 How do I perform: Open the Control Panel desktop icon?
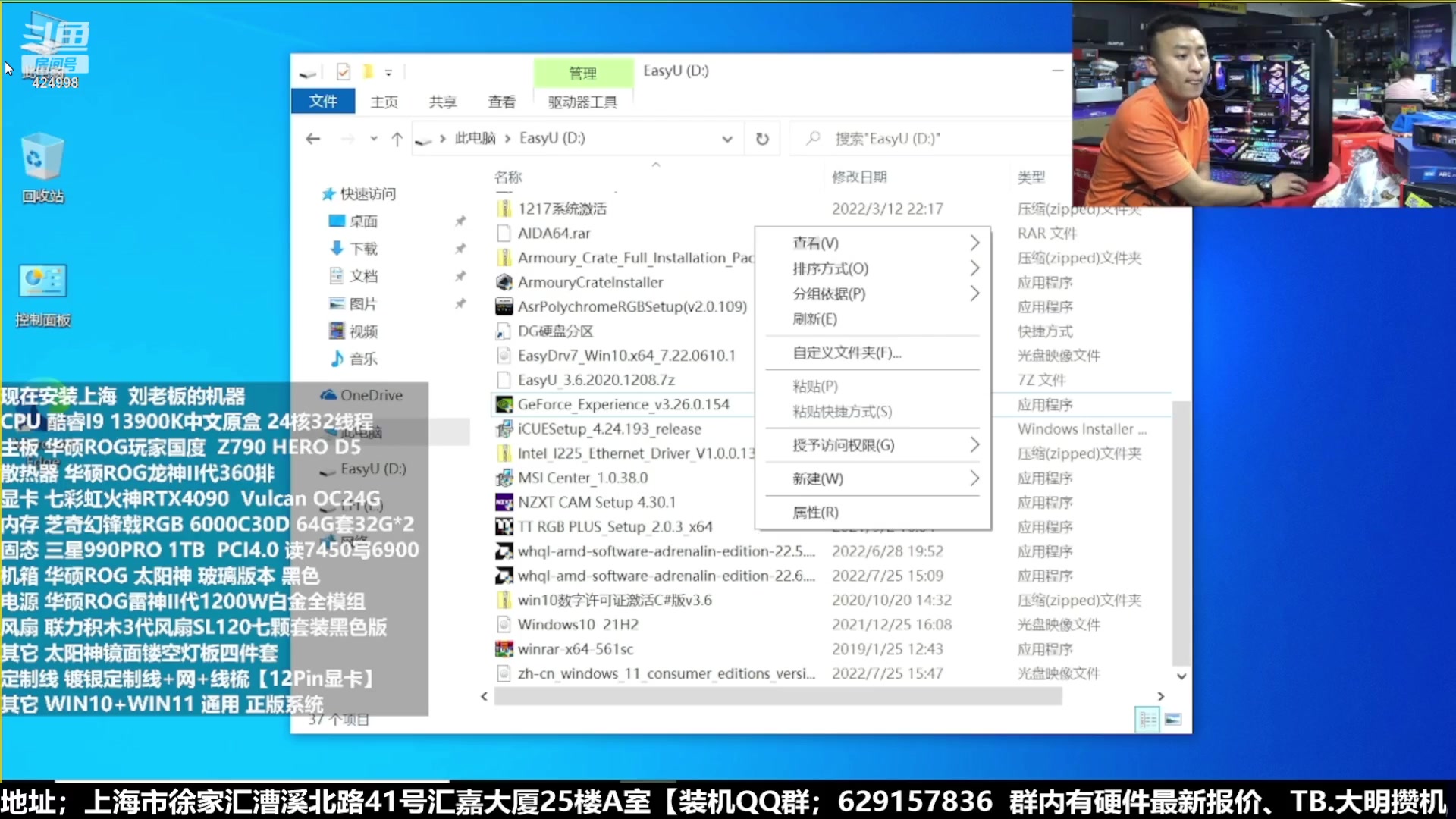tap(42, 295)
